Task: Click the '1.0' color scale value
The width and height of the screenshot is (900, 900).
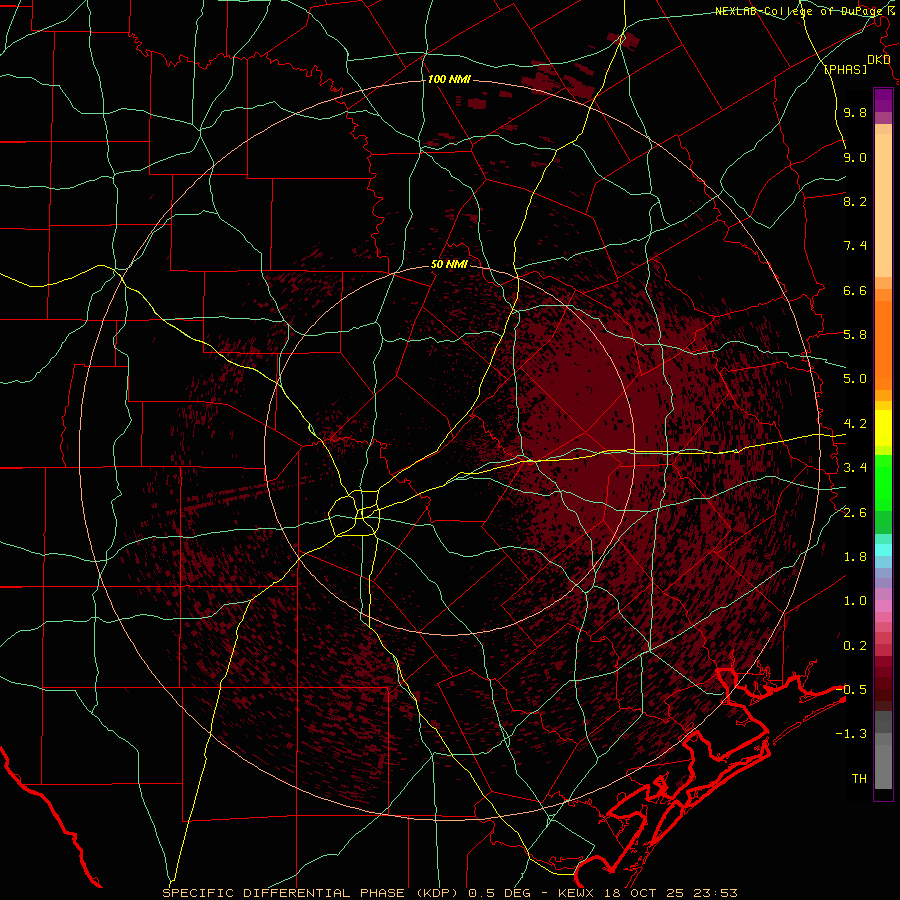Action: (855, 601)
